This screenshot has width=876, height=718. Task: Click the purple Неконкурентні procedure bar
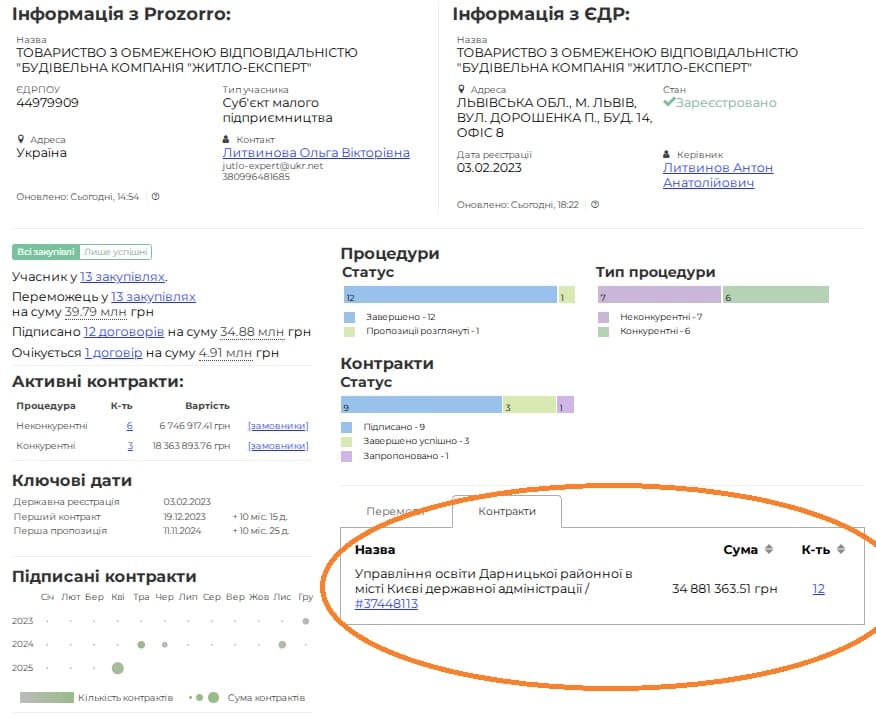point(658,295)
